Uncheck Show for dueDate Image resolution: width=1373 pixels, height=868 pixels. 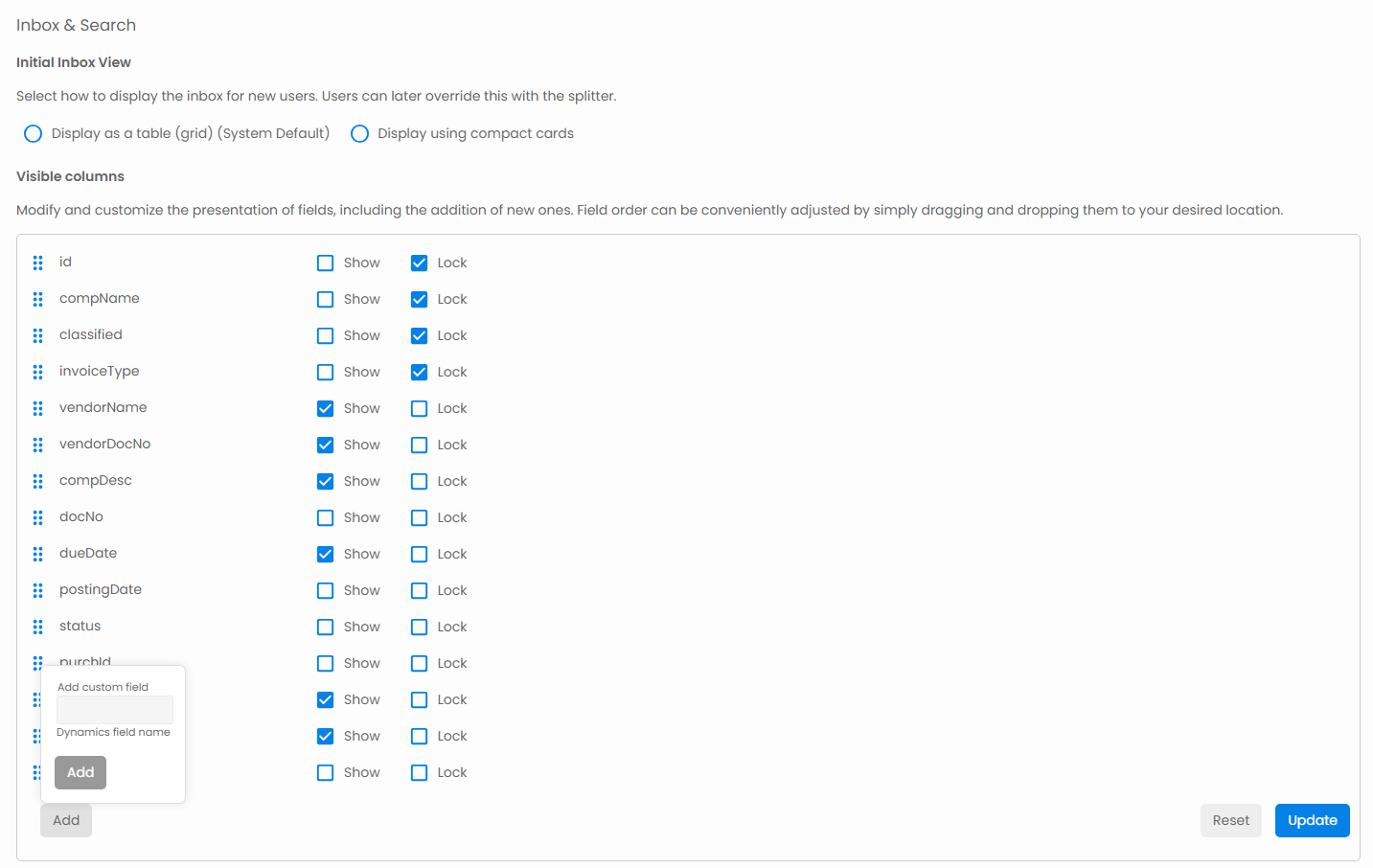click(x=326, y=554)
